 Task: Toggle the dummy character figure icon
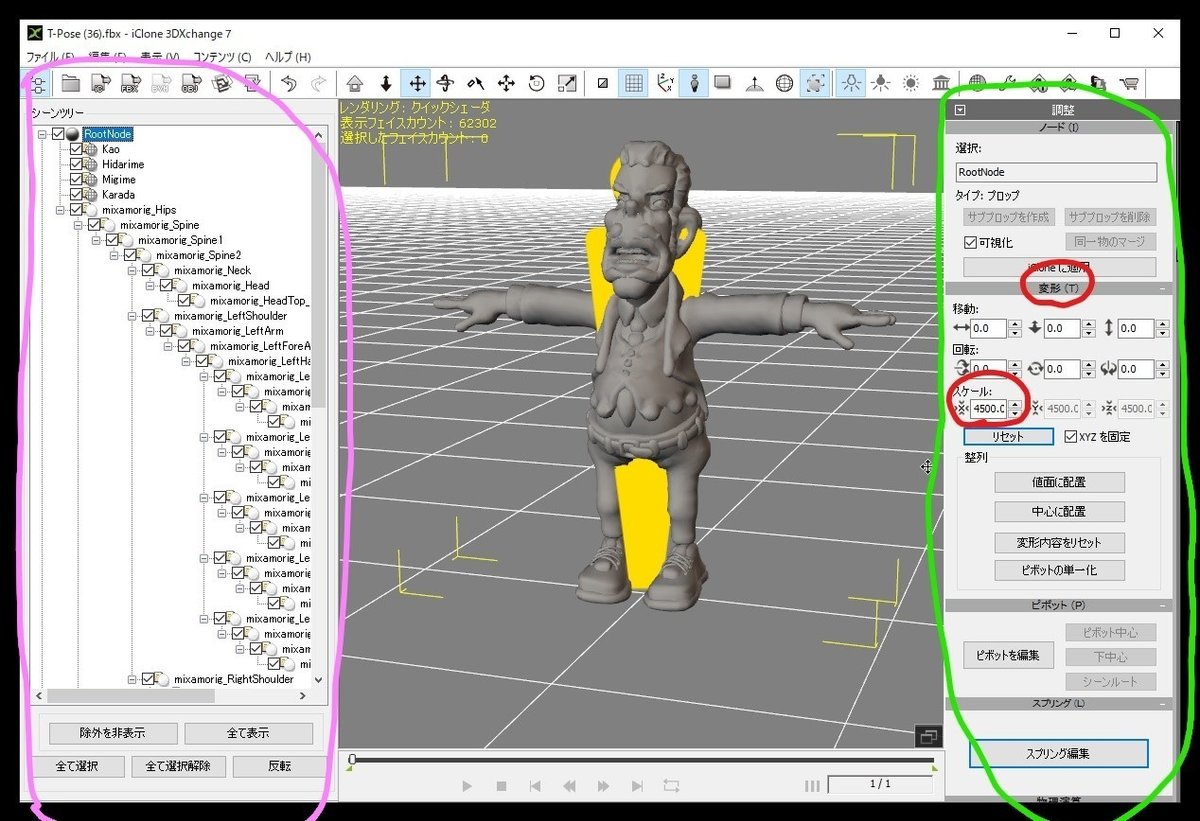click(x=694, y=84)
